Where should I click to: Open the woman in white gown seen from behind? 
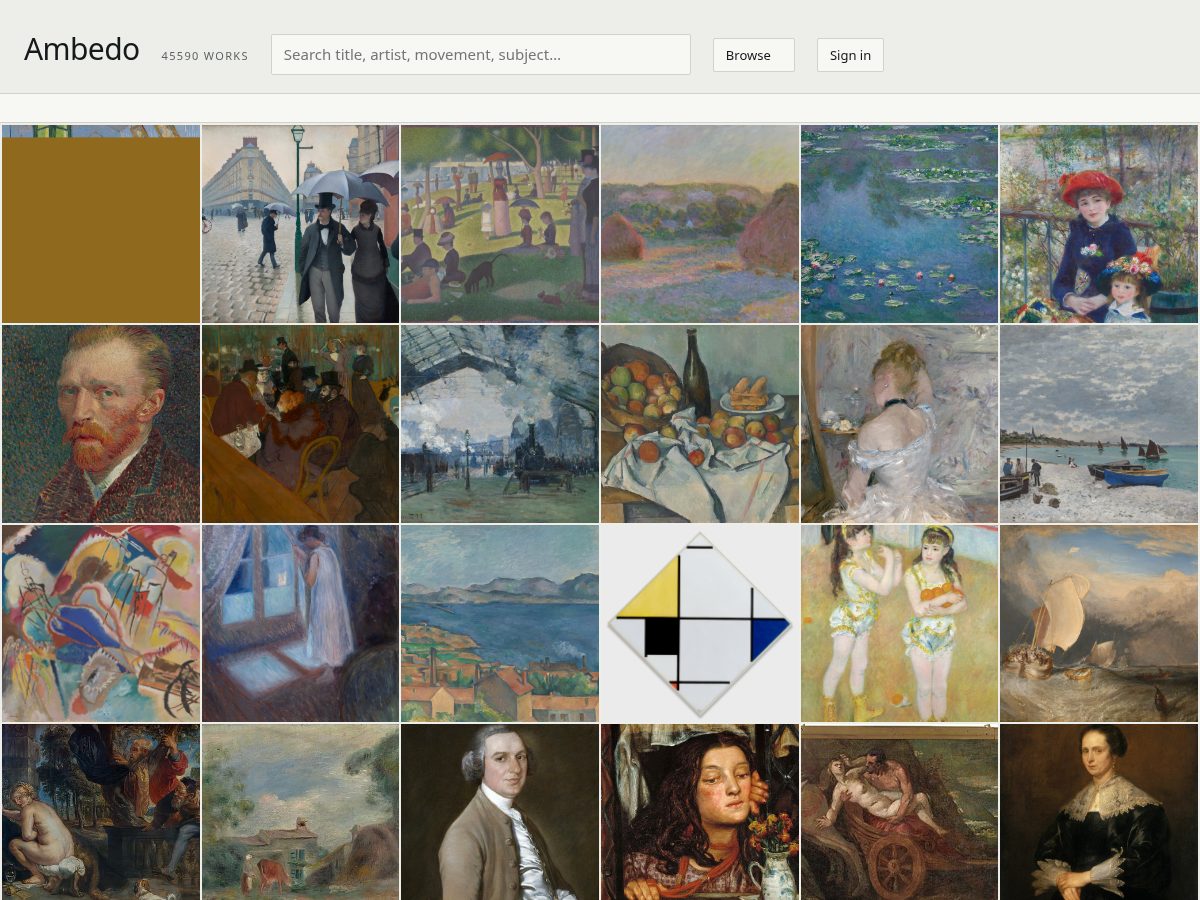coord(900,424)
